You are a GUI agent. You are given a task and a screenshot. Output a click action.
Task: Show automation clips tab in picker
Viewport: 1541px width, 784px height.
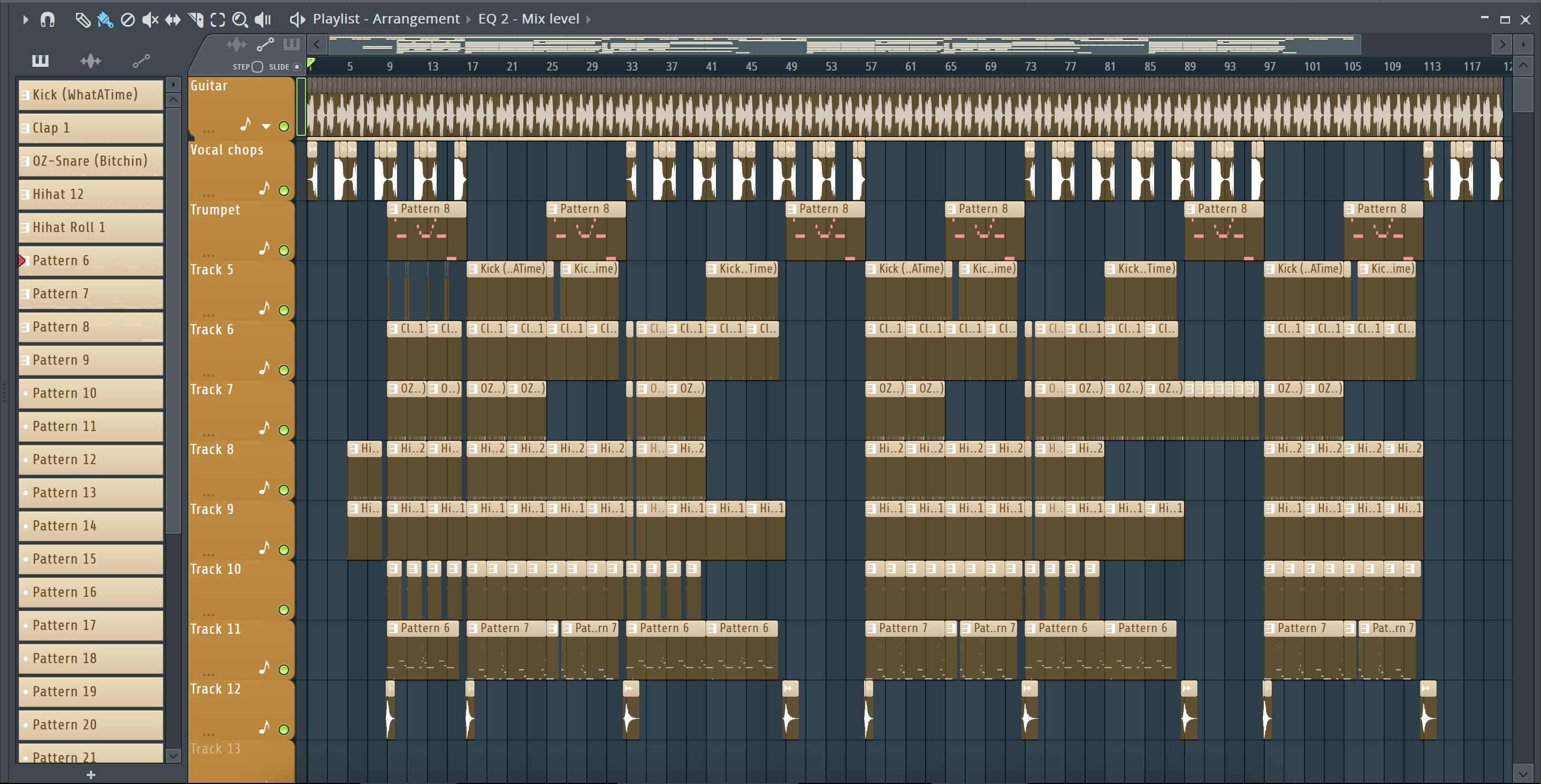tap(141, 61)
